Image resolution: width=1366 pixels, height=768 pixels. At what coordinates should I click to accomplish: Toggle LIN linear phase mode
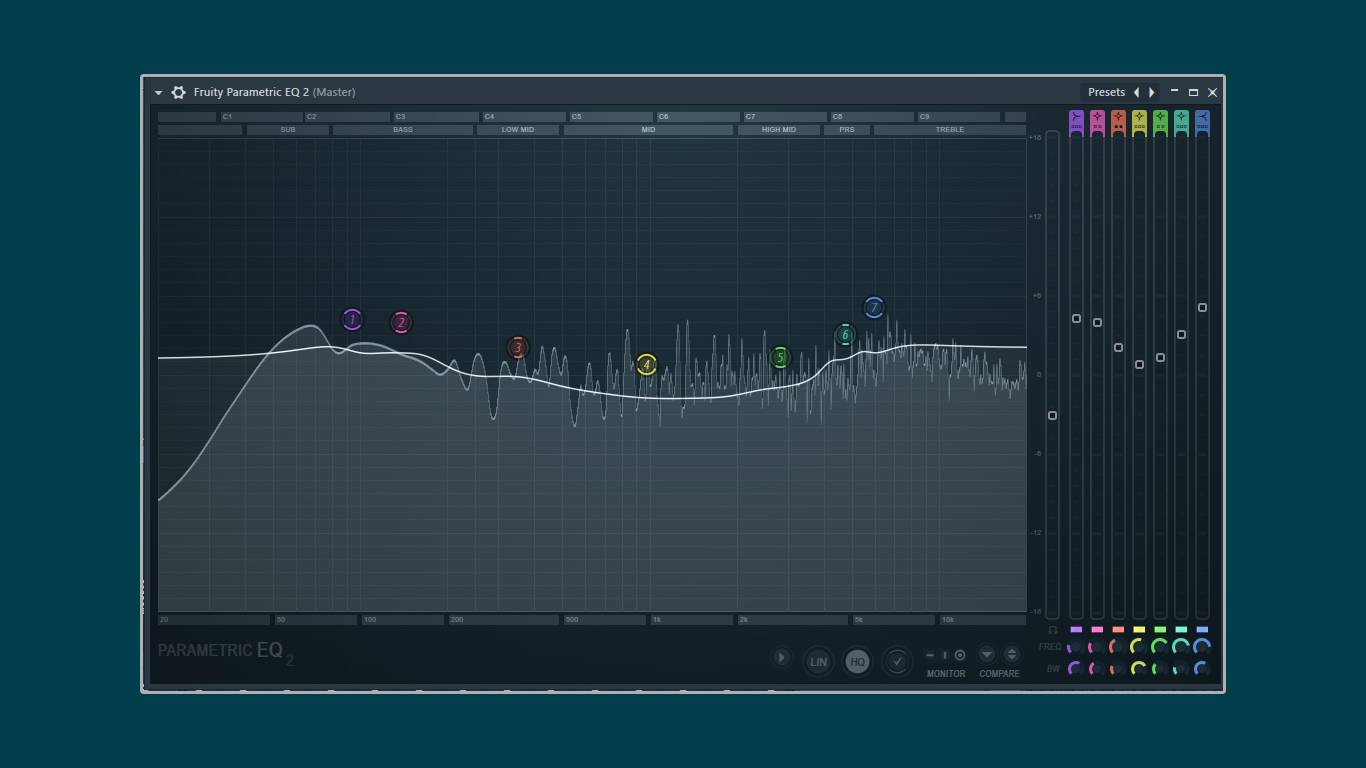tap(818, 662)
